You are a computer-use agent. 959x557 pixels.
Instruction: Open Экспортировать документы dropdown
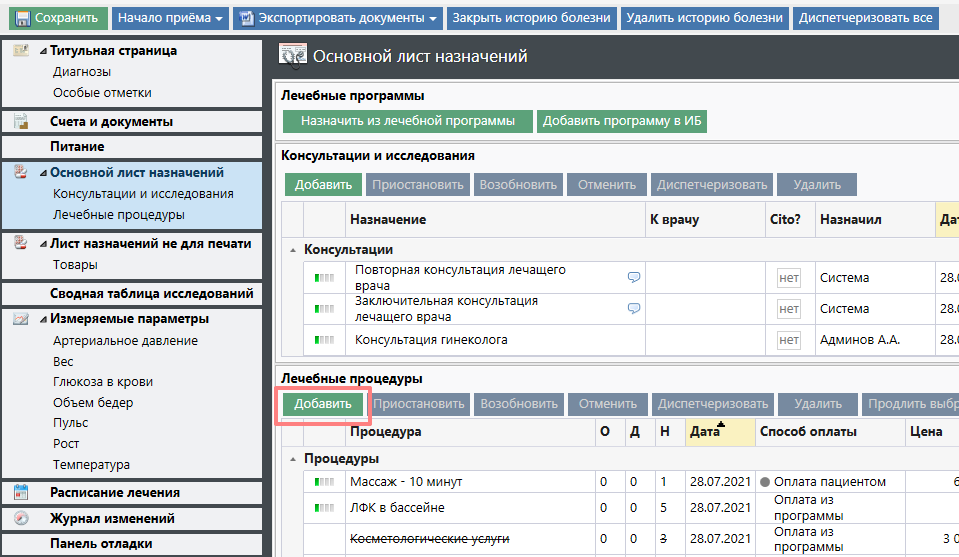[x=338, y=18]
